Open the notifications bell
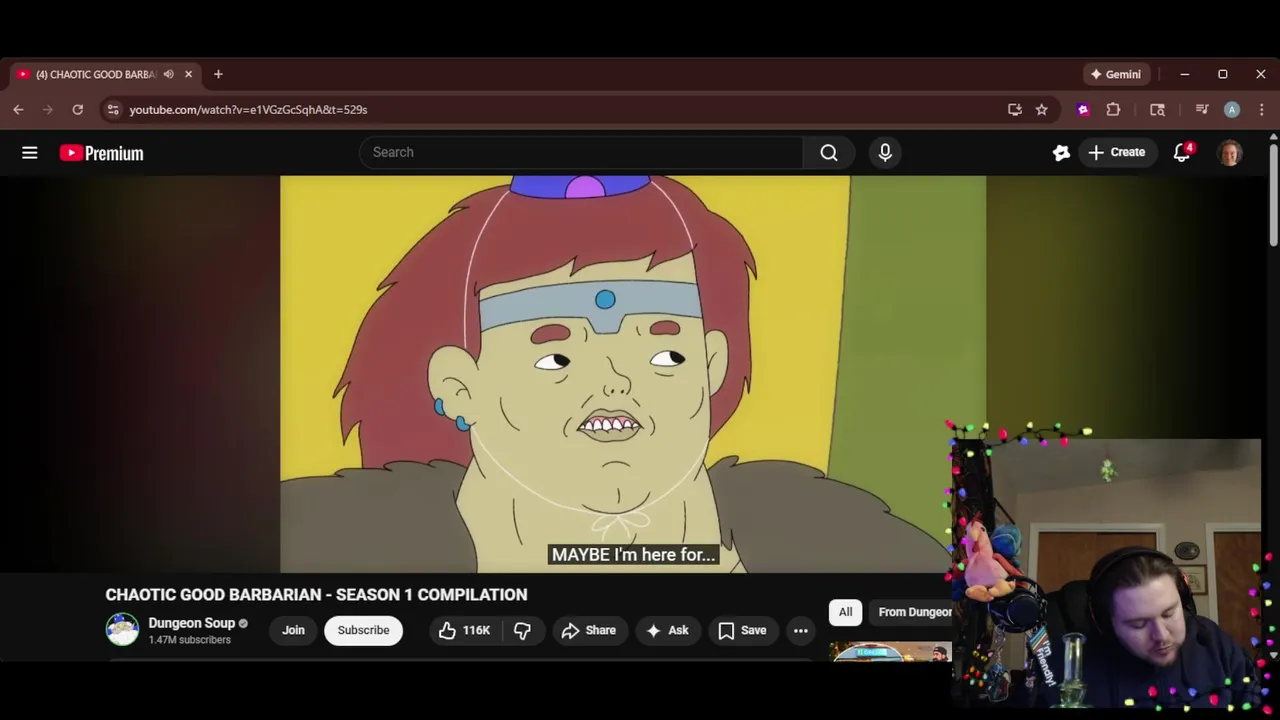The image size is (1280, 720). [x=1182, y=152]
